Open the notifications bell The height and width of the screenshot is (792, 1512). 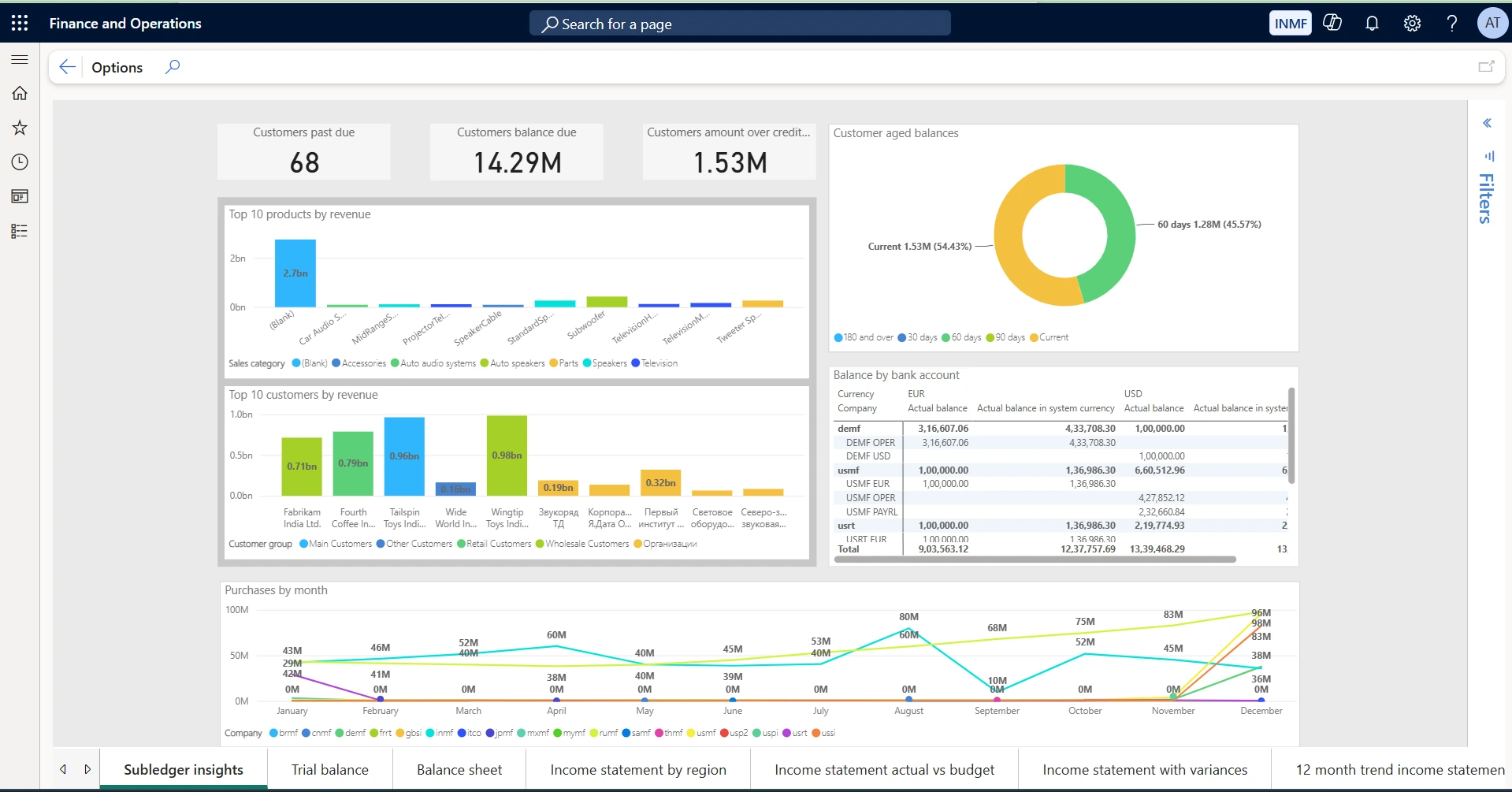pyautogui.click(x=1372, y=23)
